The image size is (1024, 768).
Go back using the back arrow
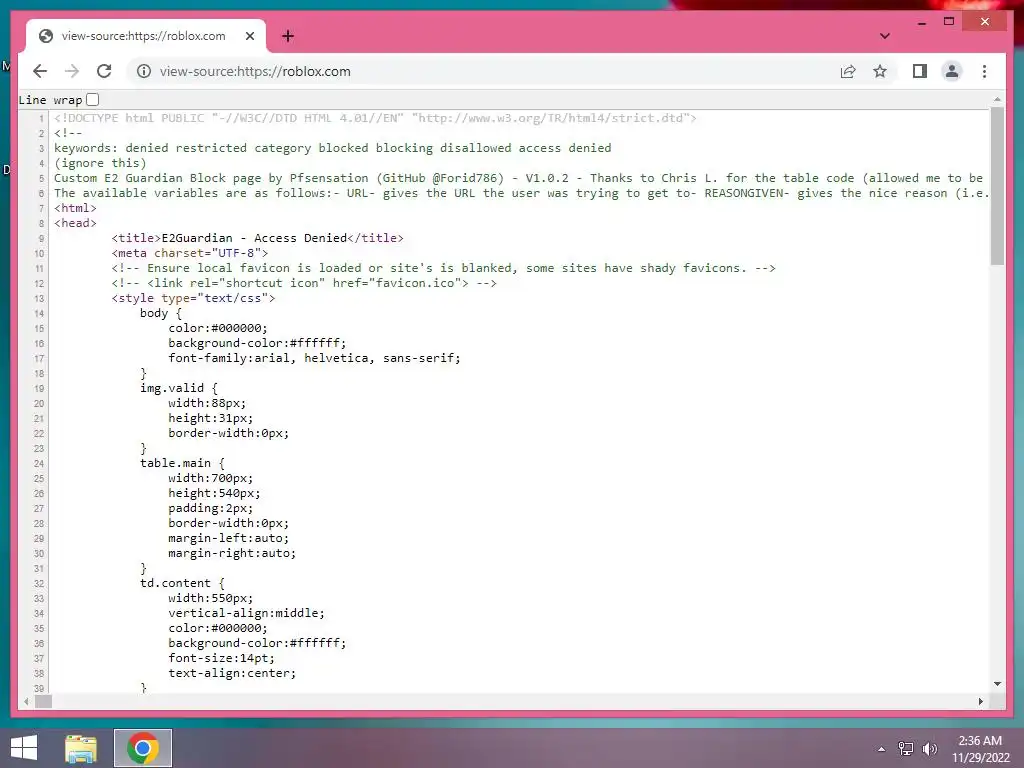point(40,71)
